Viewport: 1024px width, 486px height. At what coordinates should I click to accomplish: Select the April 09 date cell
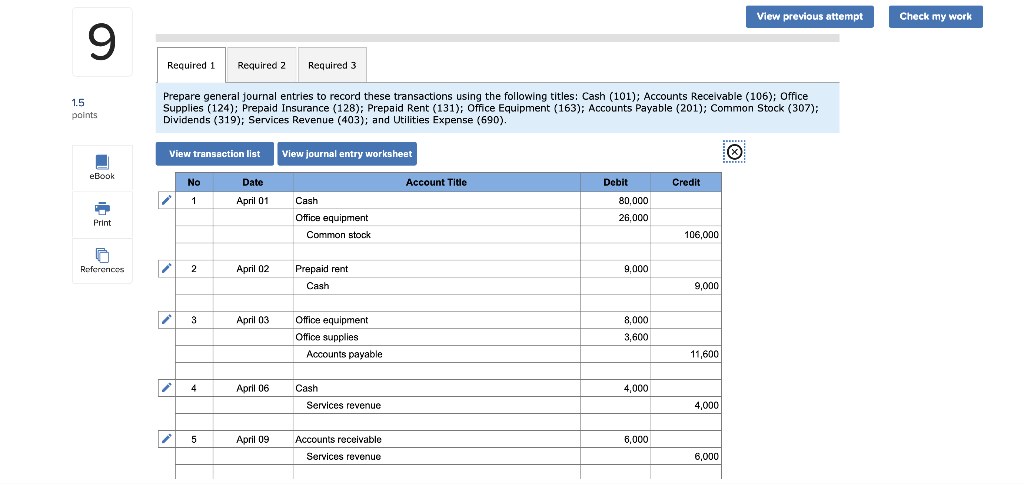(253, 439)
